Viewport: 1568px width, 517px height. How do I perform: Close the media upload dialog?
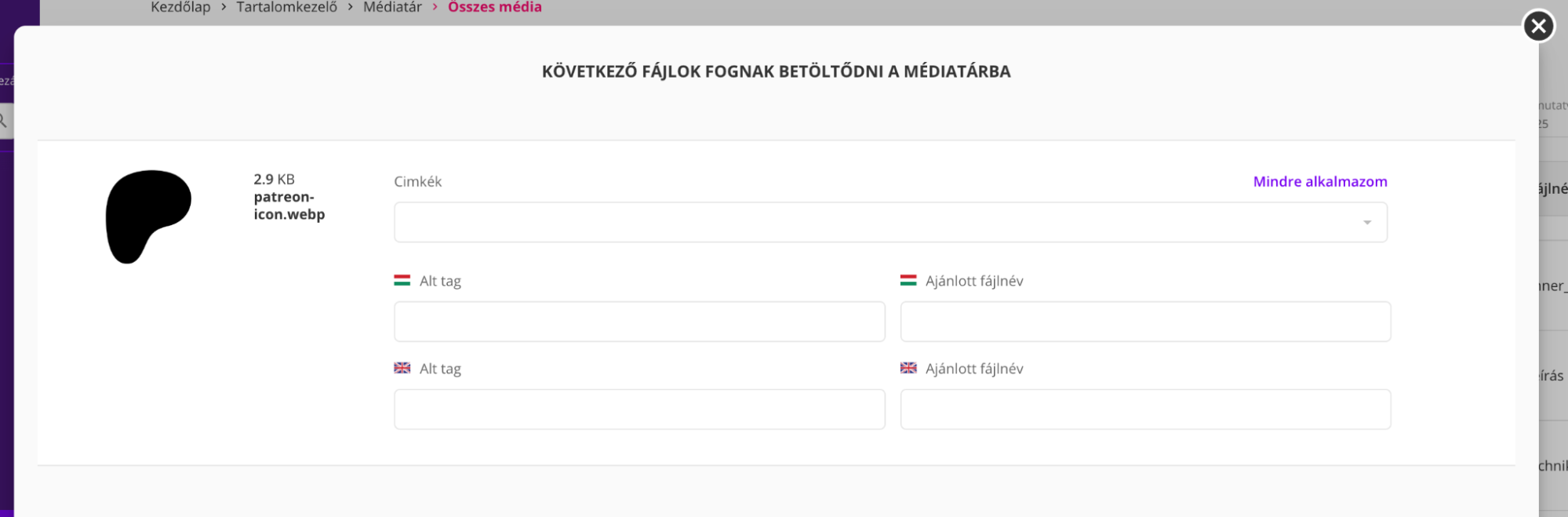tap(1538, 27)
